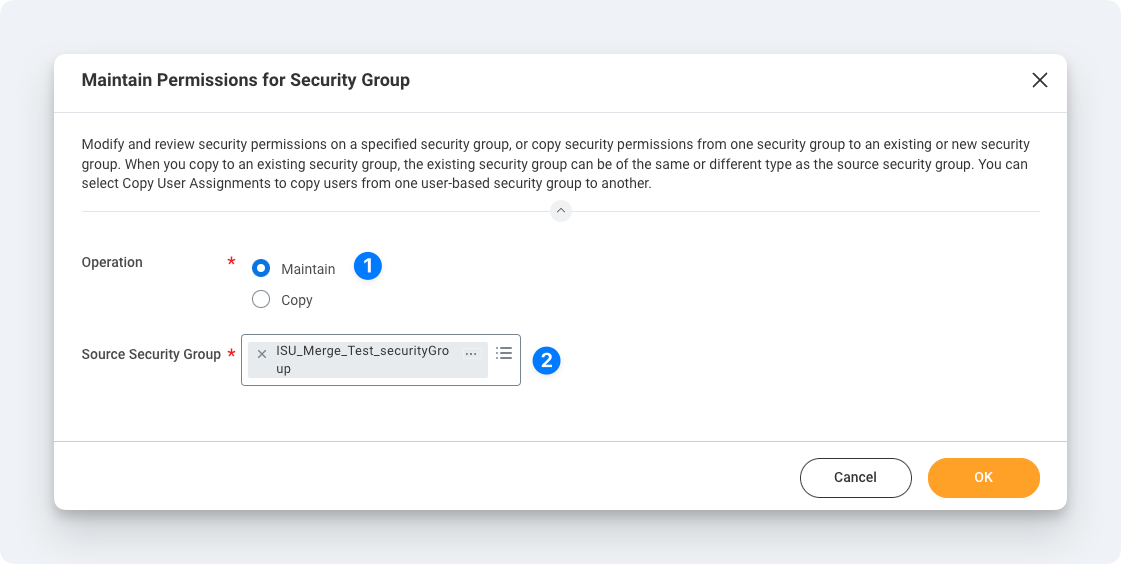Click the ISU_Merge_Test_securityGroup chip text

[x=362, y=360]
